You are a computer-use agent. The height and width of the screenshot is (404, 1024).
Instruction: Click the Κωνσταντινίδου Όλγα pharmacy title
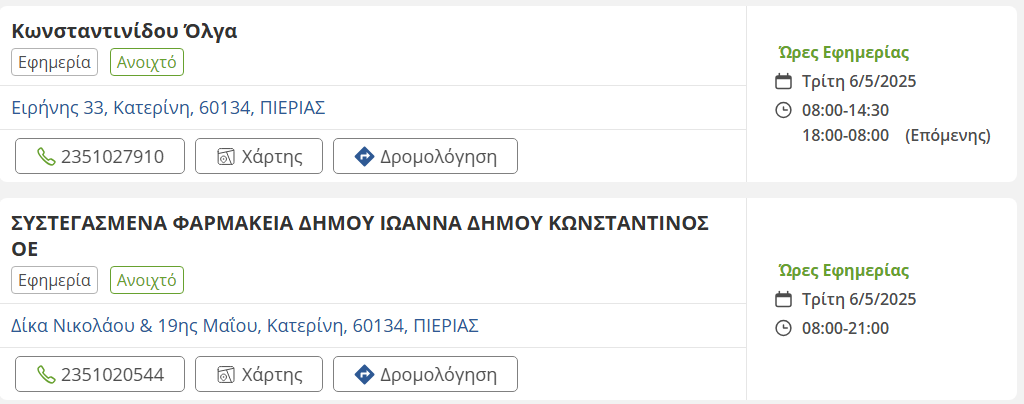point(124,31)
